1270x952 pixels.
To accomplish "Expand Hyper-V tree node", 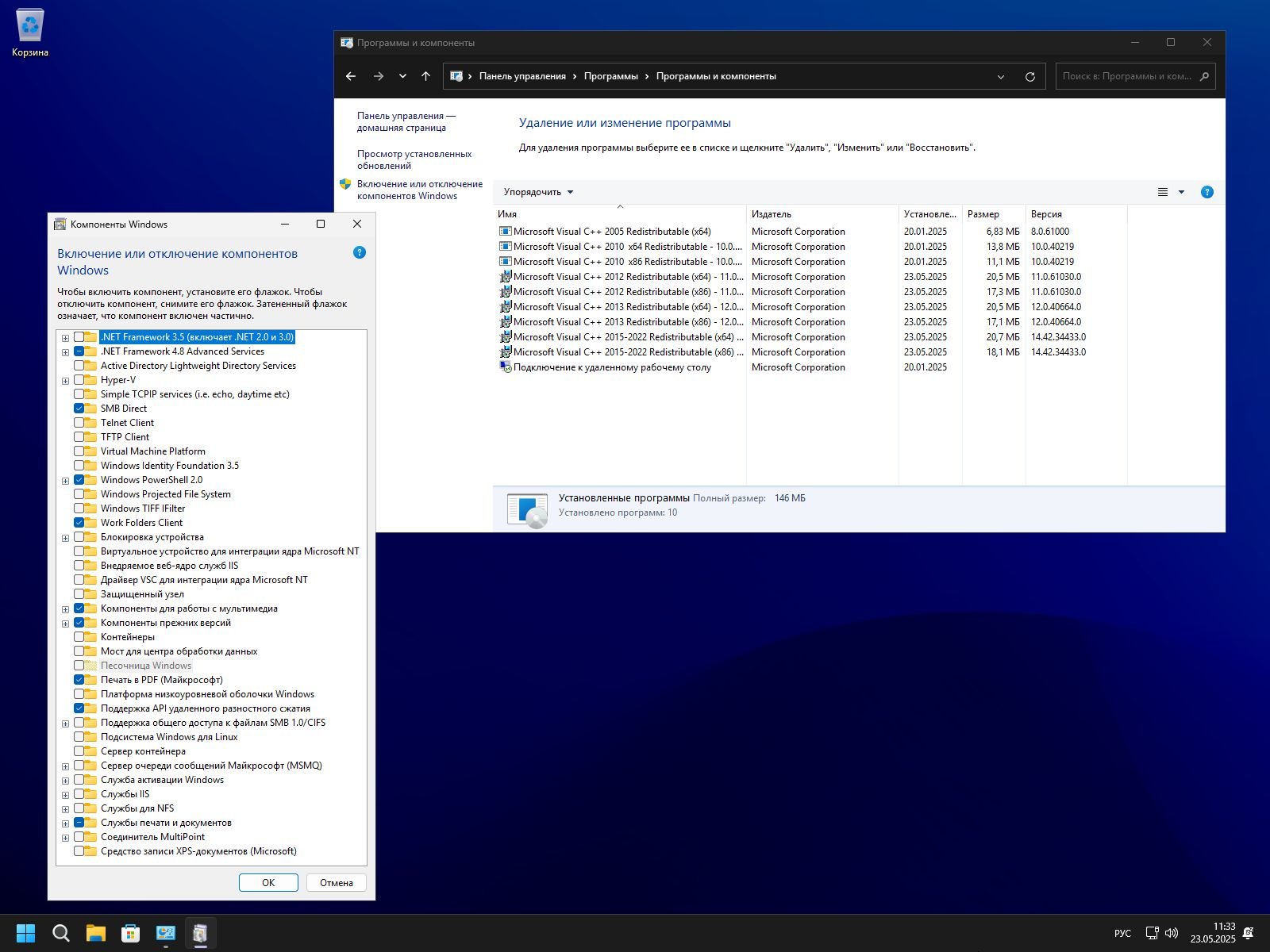I will 65,381.
